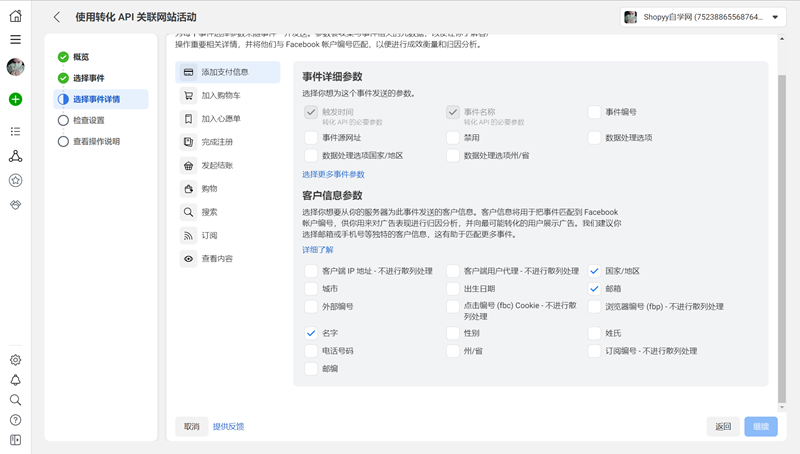Image resolution: width=800 pixels, height=454 pixels.
Task: Toggle the 电话号码 checkbox
Action: 311,351
